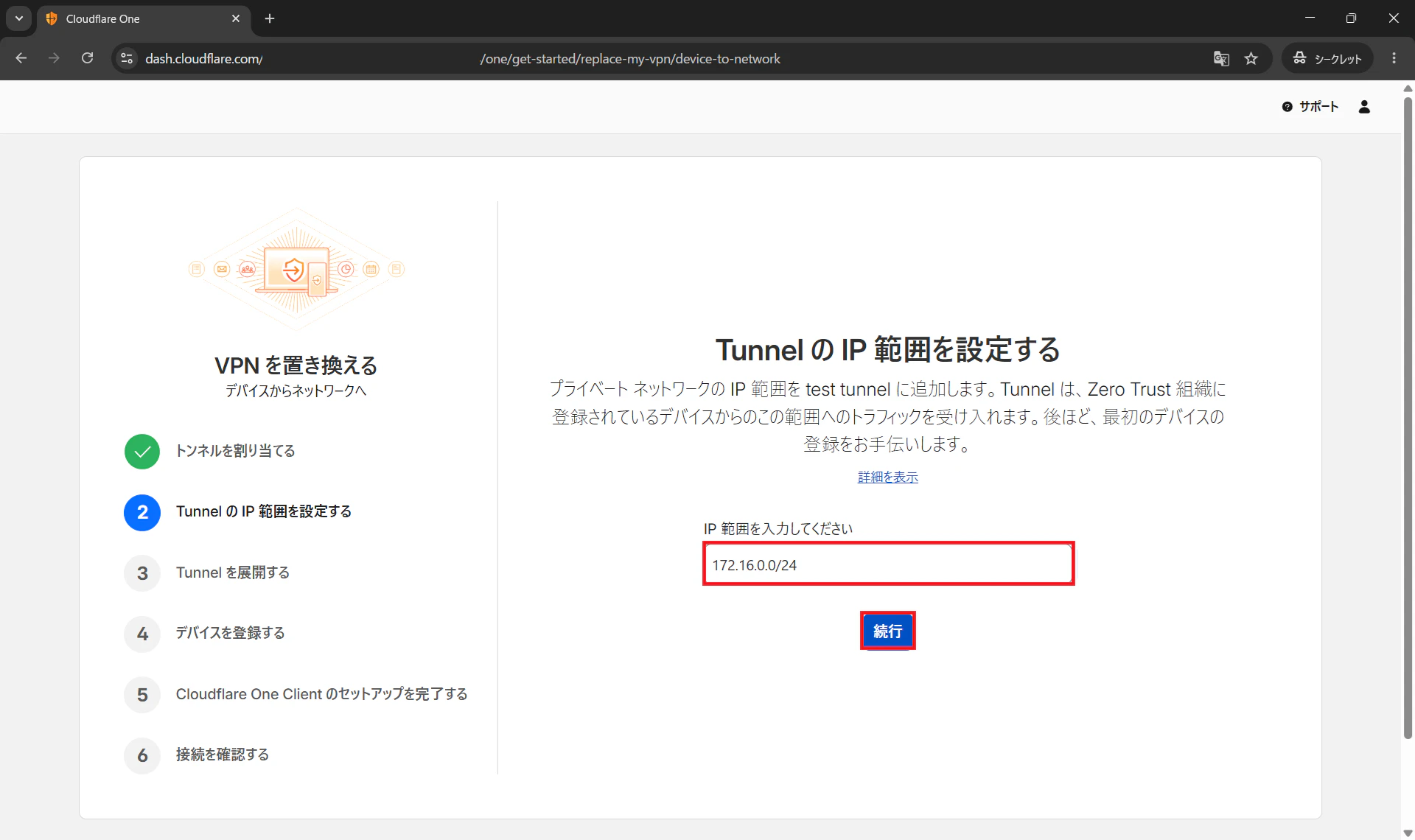Open Chrome three-dot menu
The image size is (1415, 840).
pyautogui.click(x=1394, y=58)
